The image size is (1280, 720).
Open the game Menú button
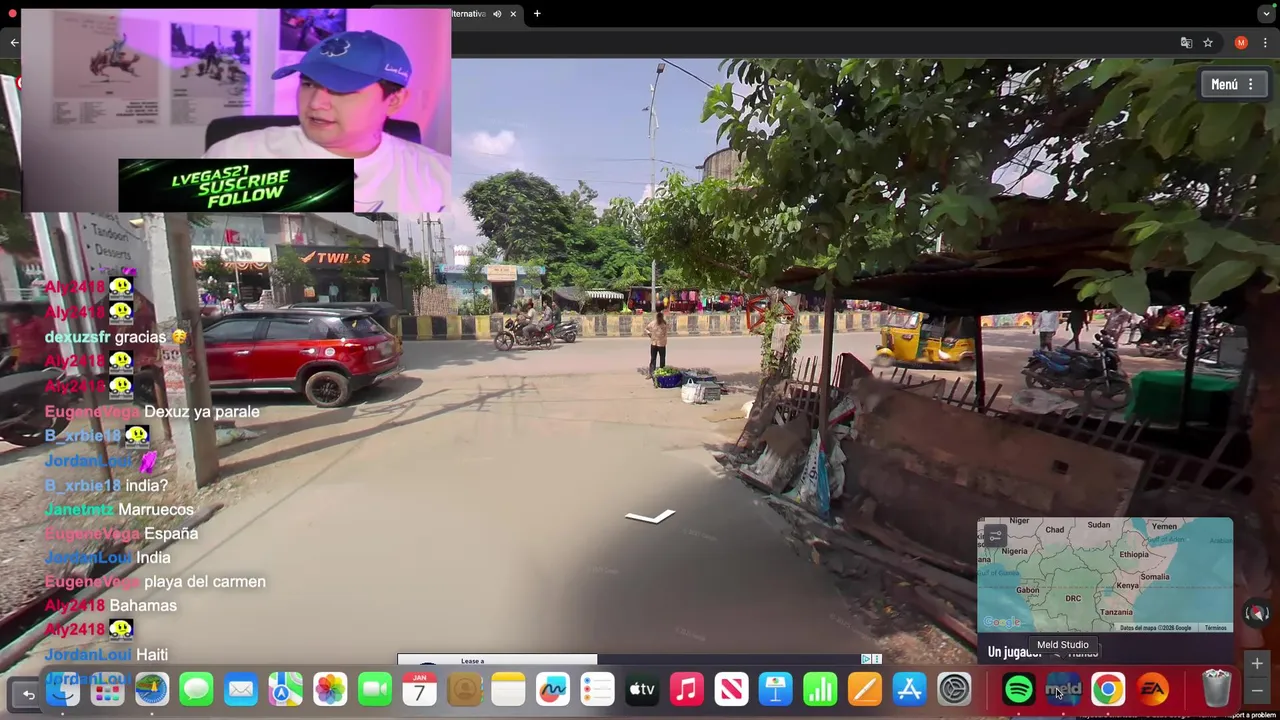click(x=1235, y=84)
